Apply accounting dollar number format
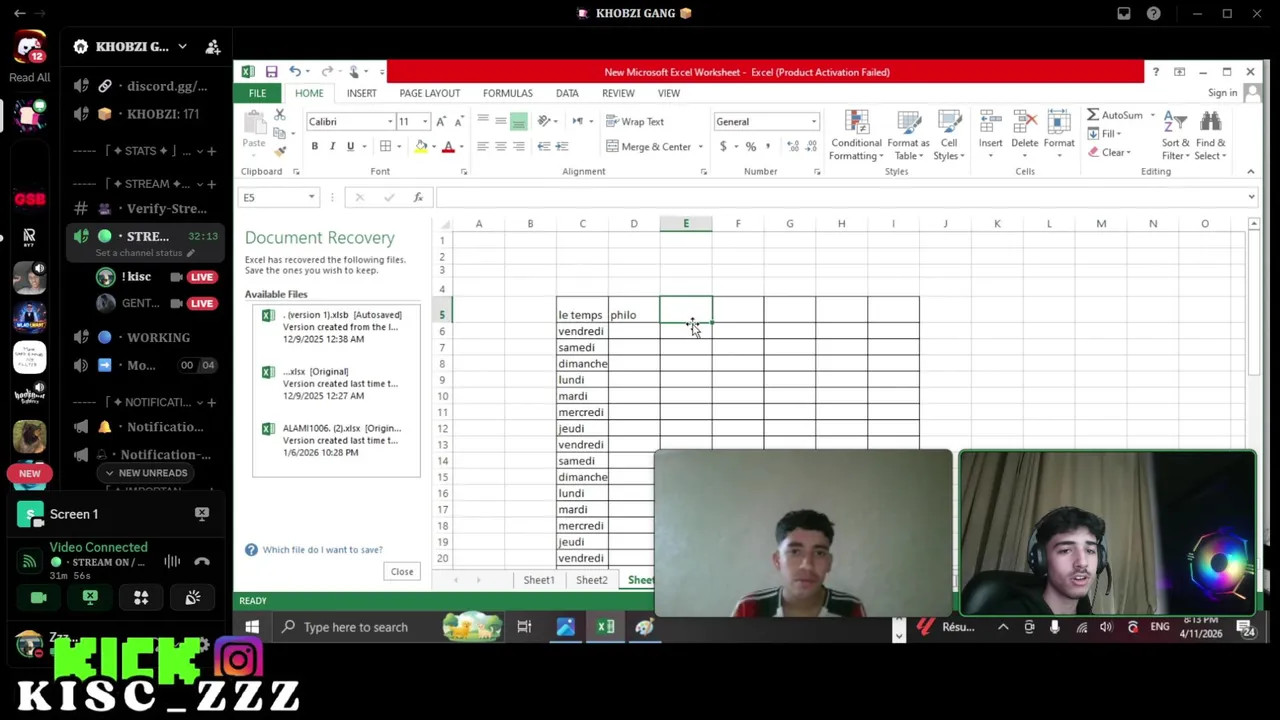The image size is (1280, 720). pyautogui.click(x=723, y=146)
